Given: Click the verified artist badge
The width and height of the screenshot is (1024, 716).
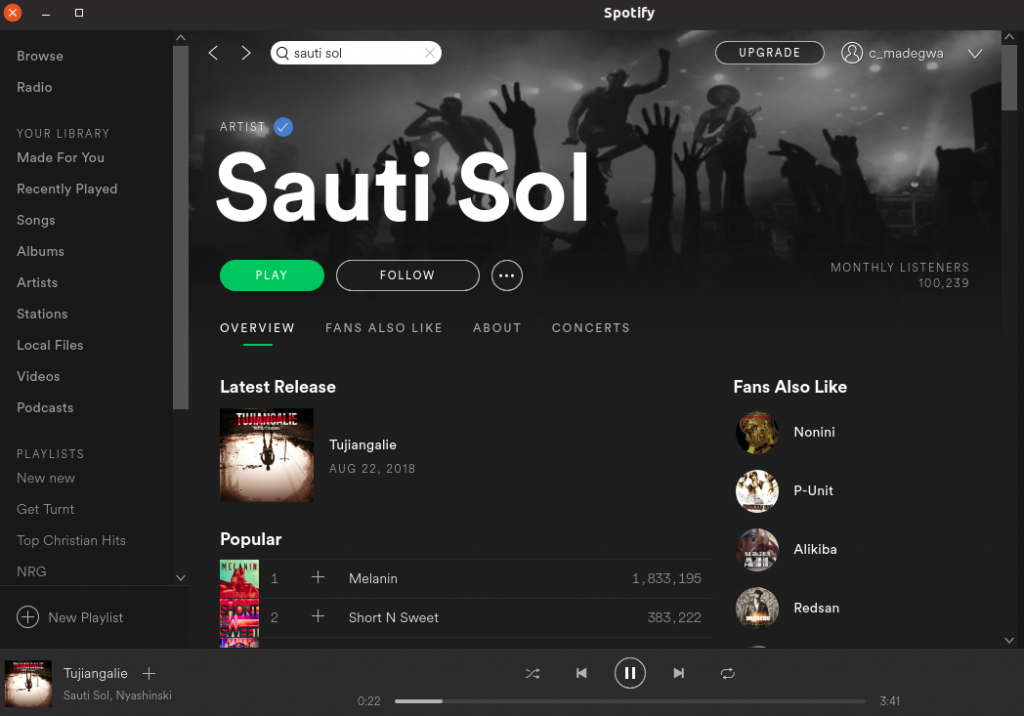Looking at the screenshot, I should tap(283, 127).
